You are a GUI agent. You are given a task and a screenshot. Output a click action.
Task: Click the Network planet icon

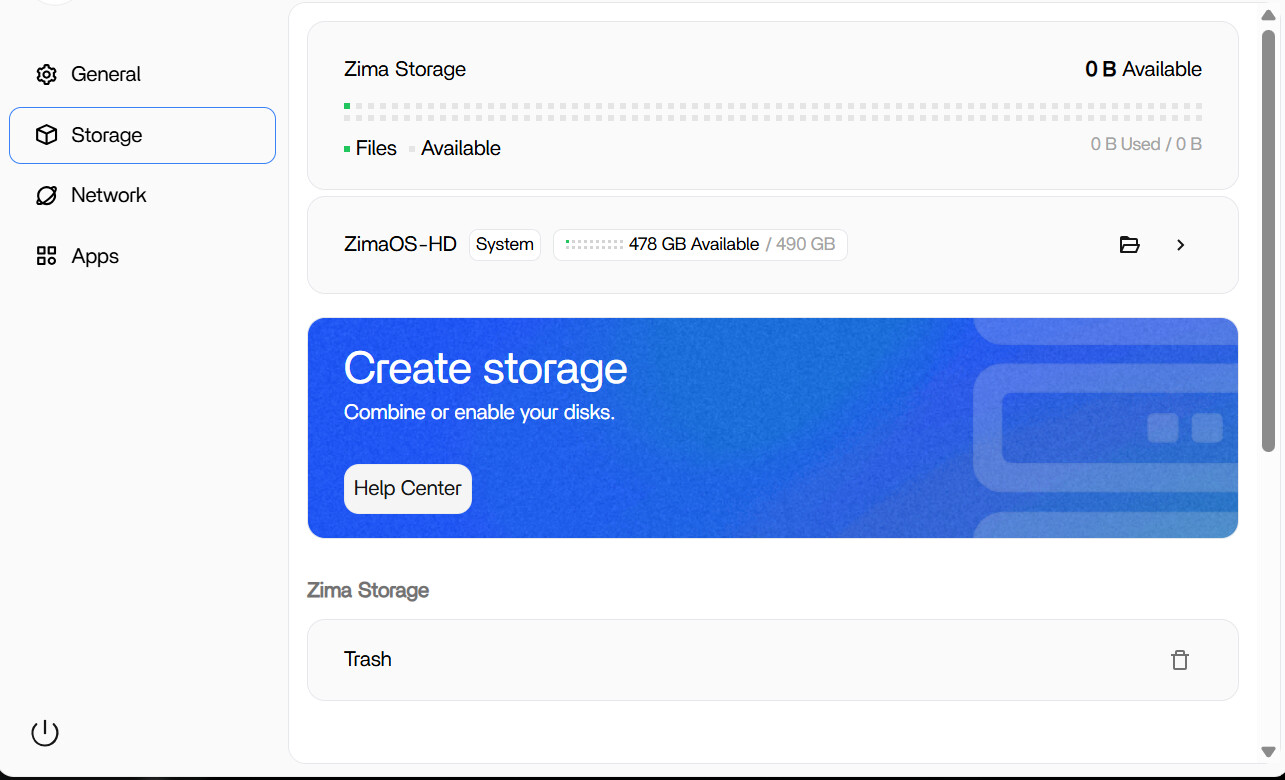coord(46,195)
